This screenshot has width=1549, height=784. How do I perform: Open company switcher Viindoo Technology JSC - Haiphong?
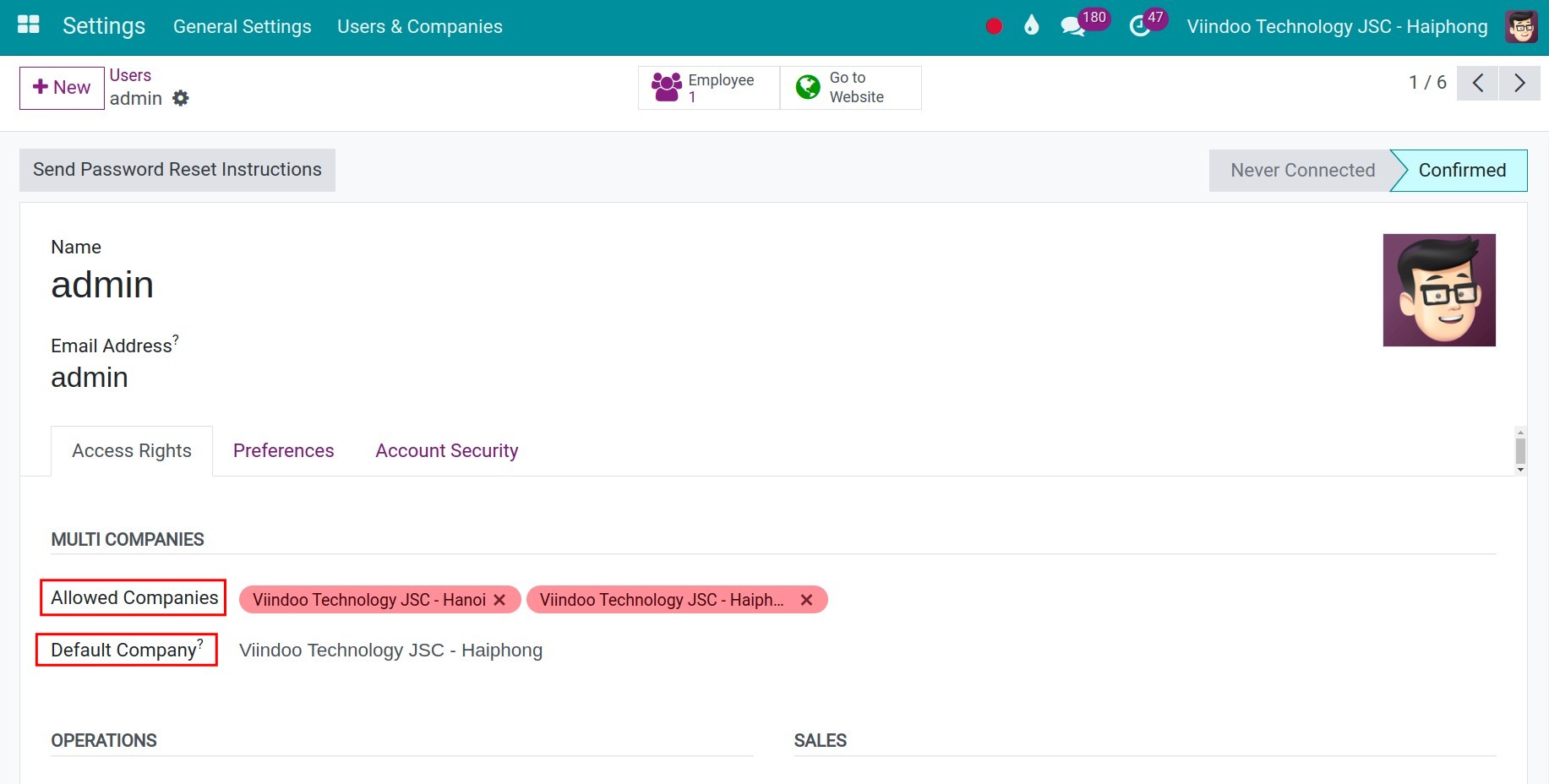point(1337,27)
